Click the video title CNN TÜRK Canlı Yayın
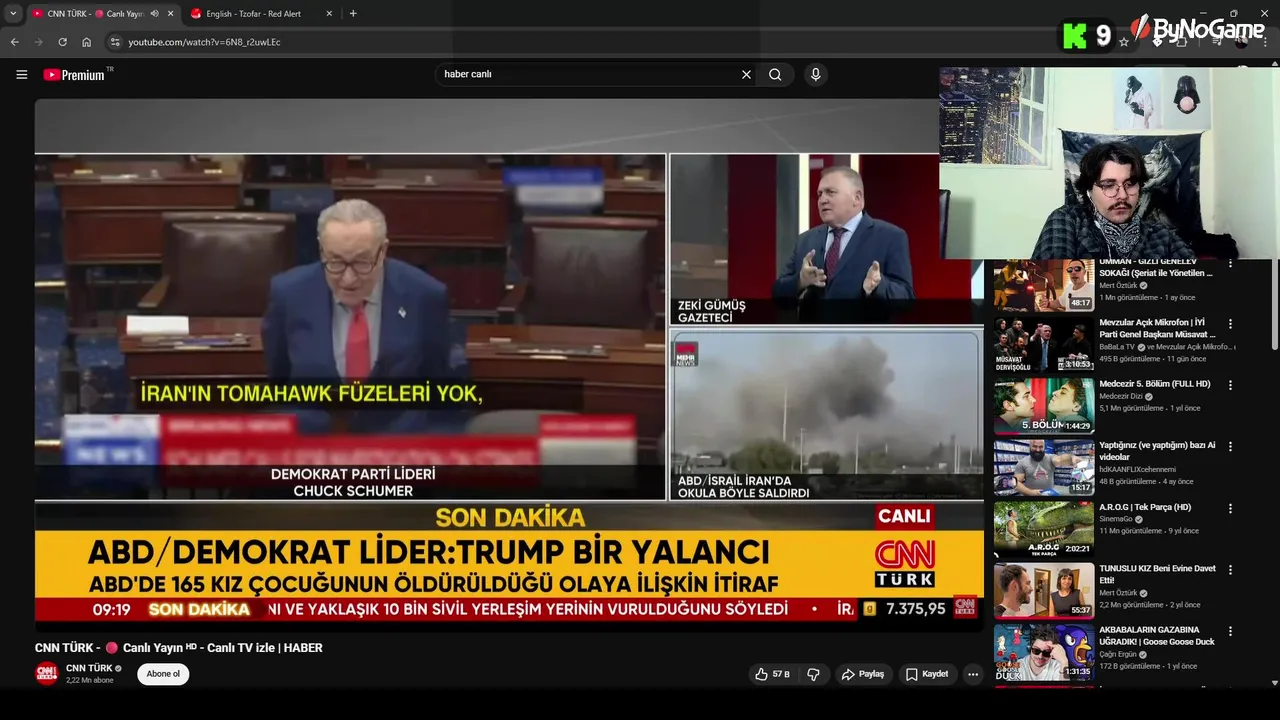 pyautogui.click(x=179, y=648)
